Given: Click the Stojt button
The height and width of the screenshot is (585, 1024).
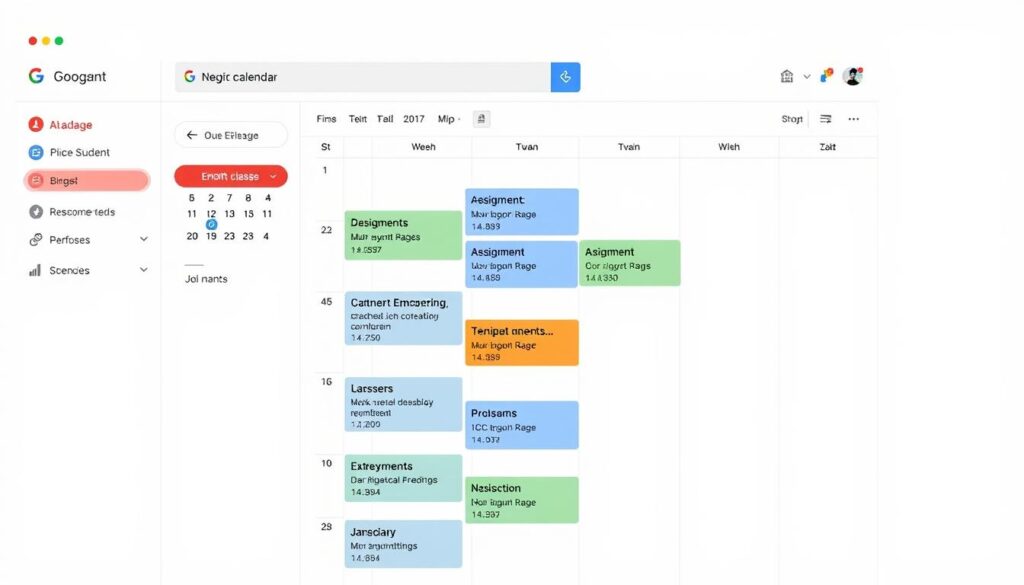Looking at the screenshot, I should coord(791,118).
